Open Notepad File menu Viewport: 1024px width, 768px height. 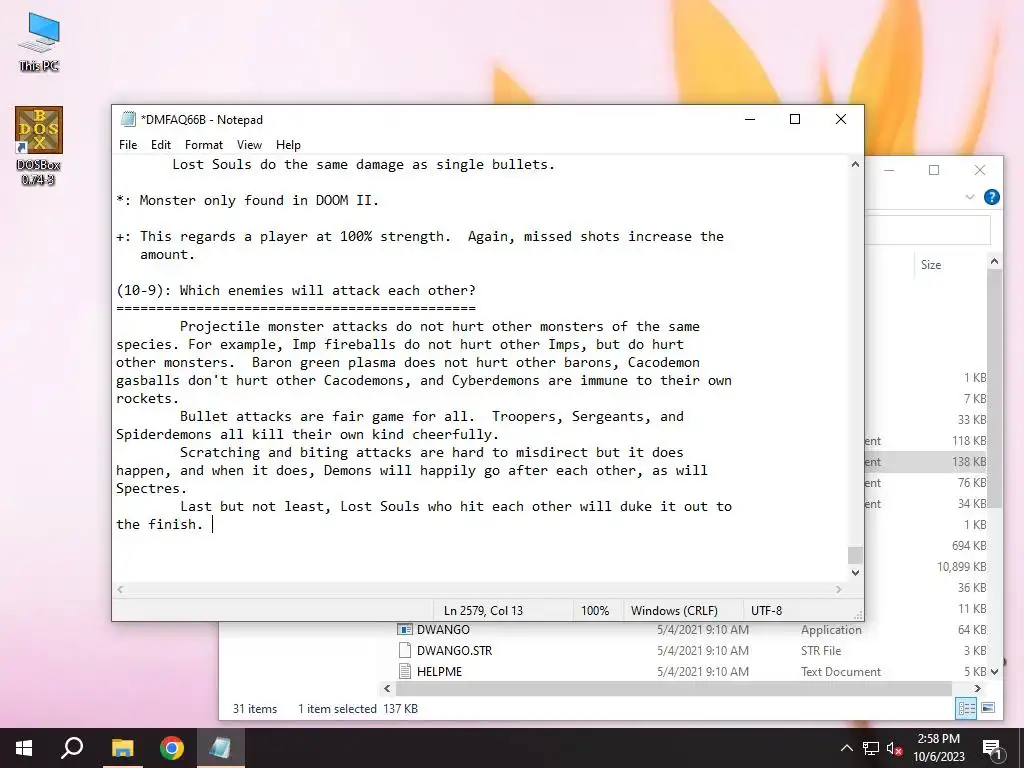tap(128, 145)
